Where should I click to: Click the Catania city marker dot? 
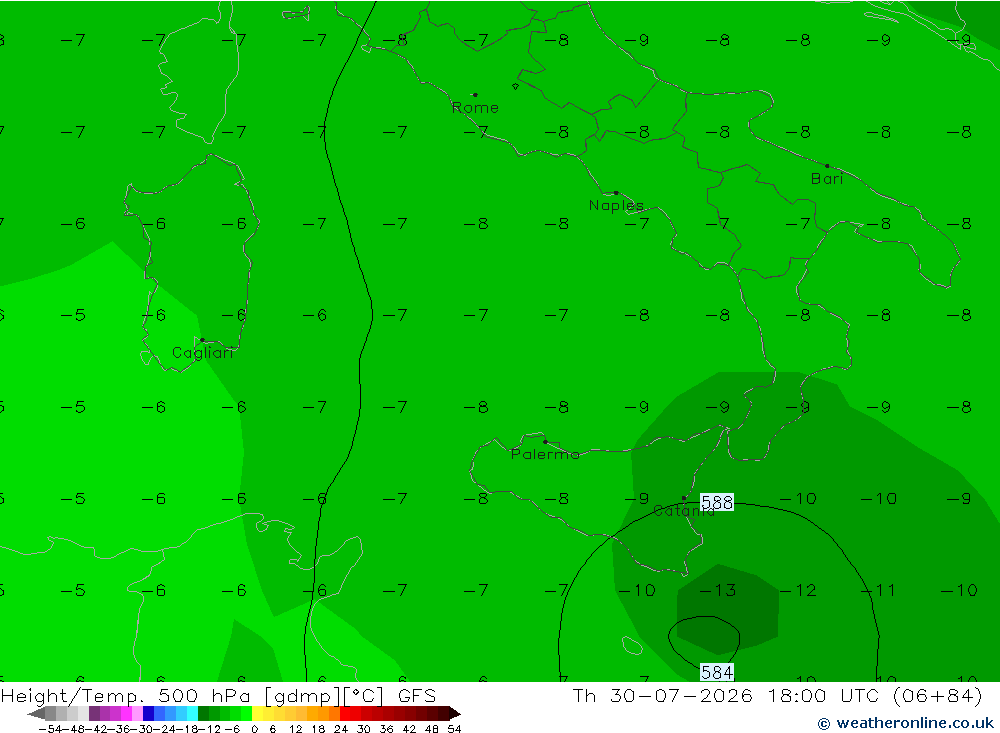coord(684,498)
